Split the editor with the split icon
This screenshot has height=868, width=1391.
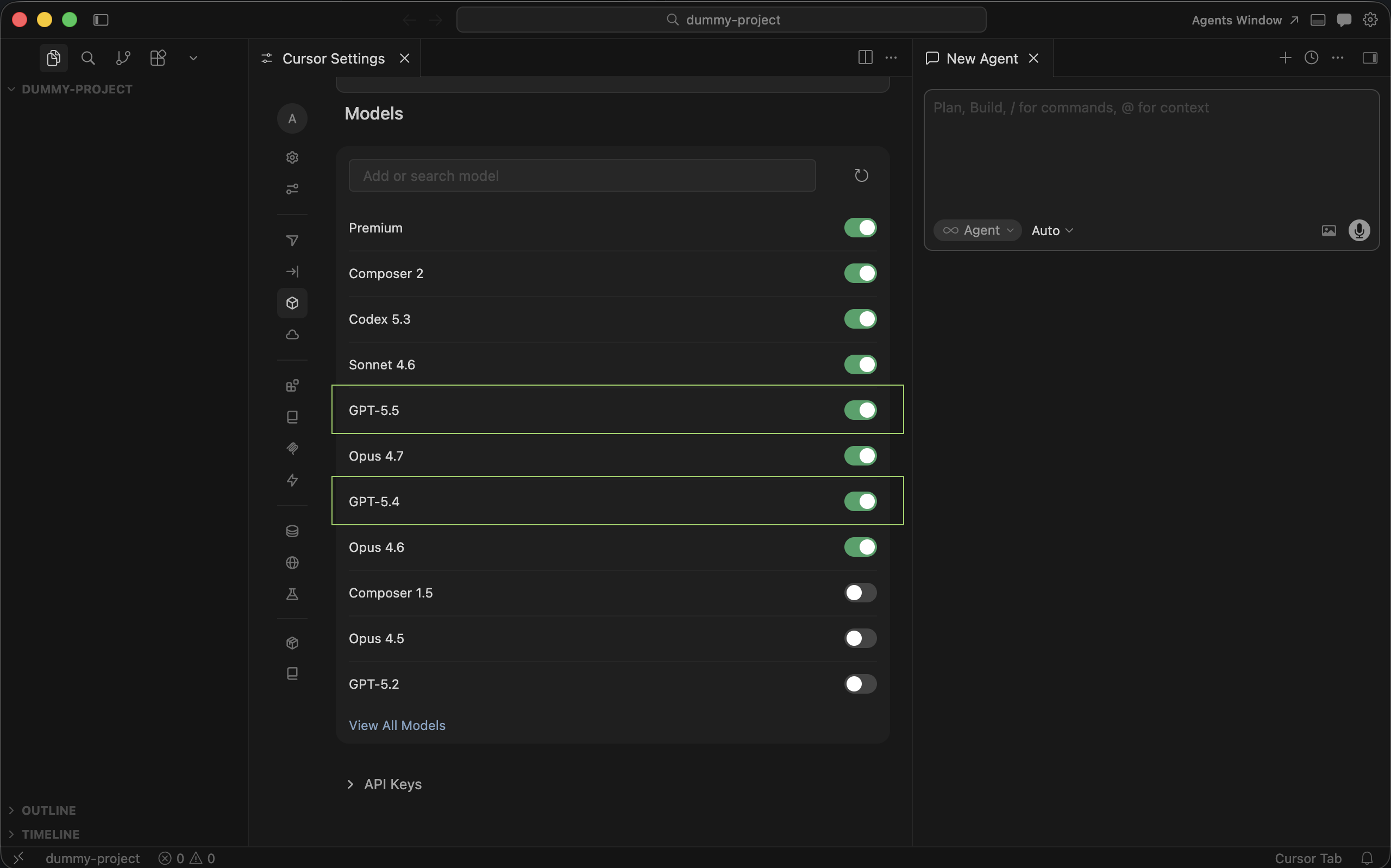point(865,58)
